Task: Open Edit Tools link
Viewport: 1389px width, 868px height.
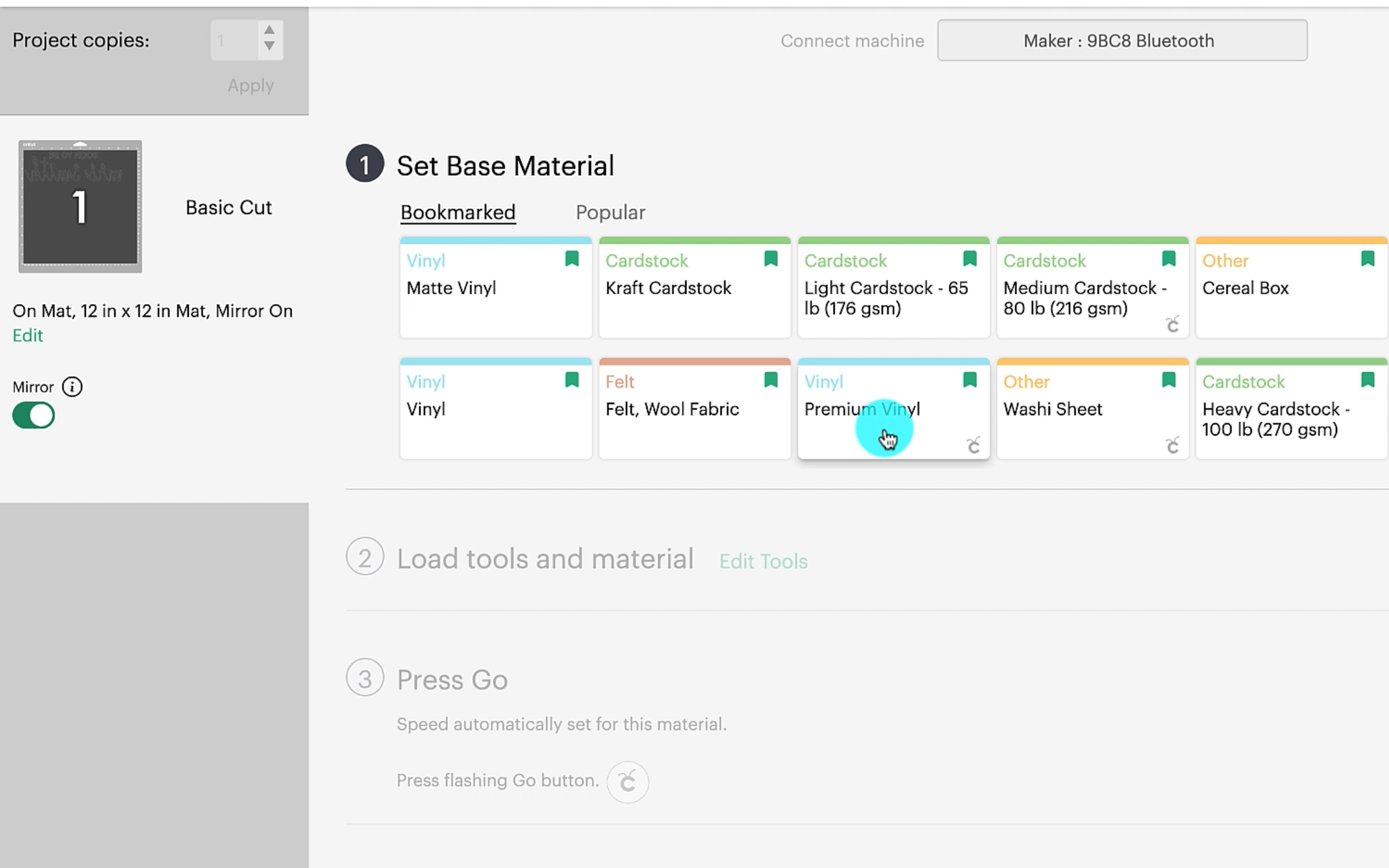Action: coord(763,561)
